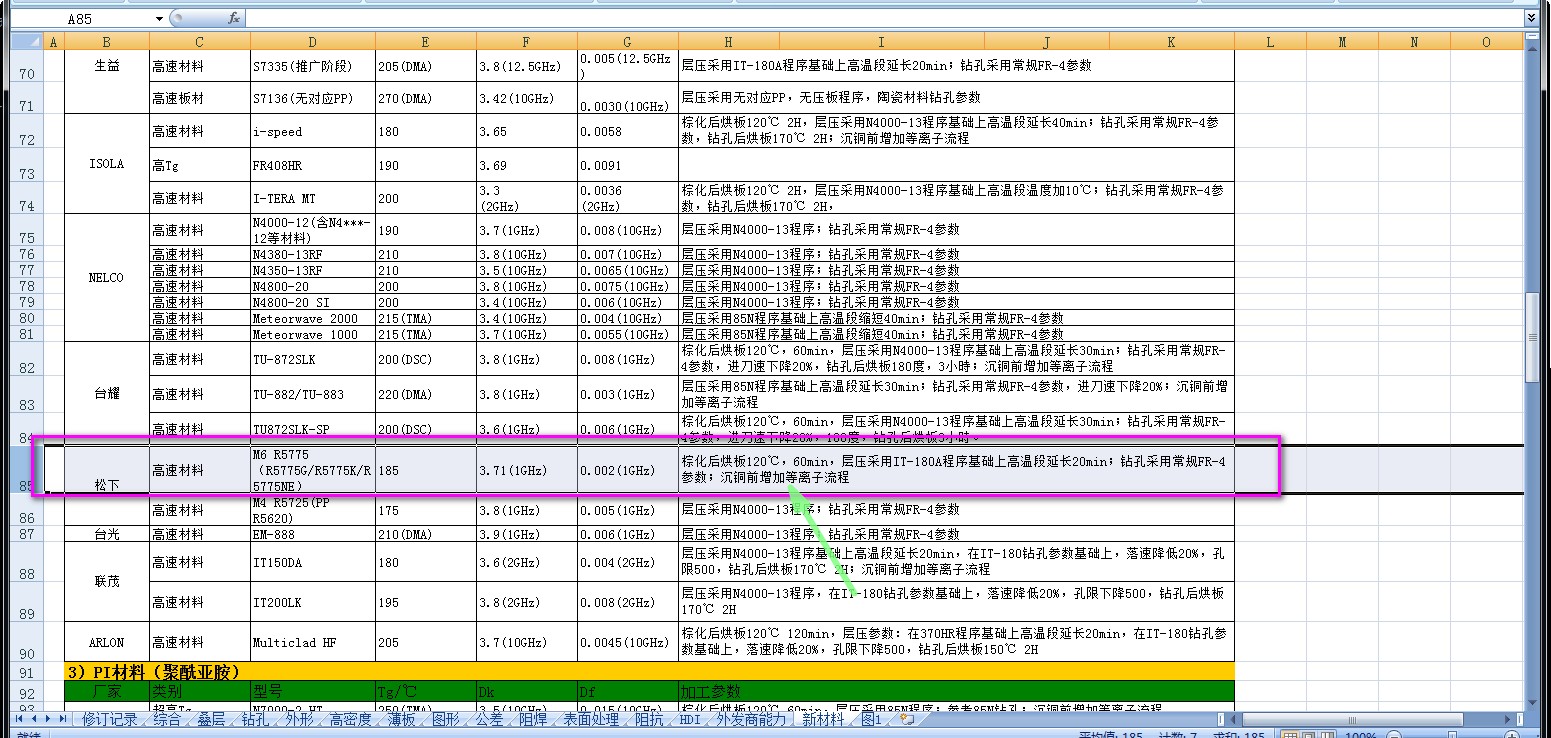Click the NELCO manufacturer cell
The image size is (1551, 738).
[107, 278]
